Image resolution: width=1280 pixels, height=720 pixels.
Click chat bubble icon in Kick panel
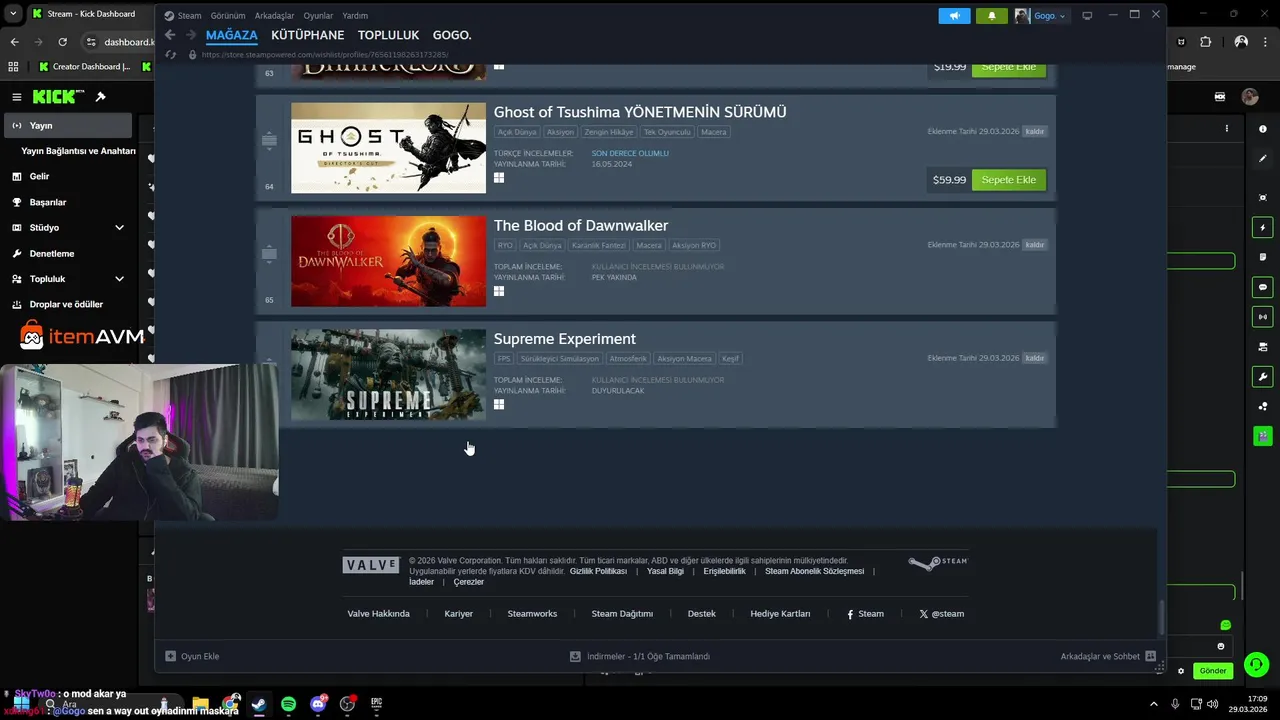(1262, 287)
